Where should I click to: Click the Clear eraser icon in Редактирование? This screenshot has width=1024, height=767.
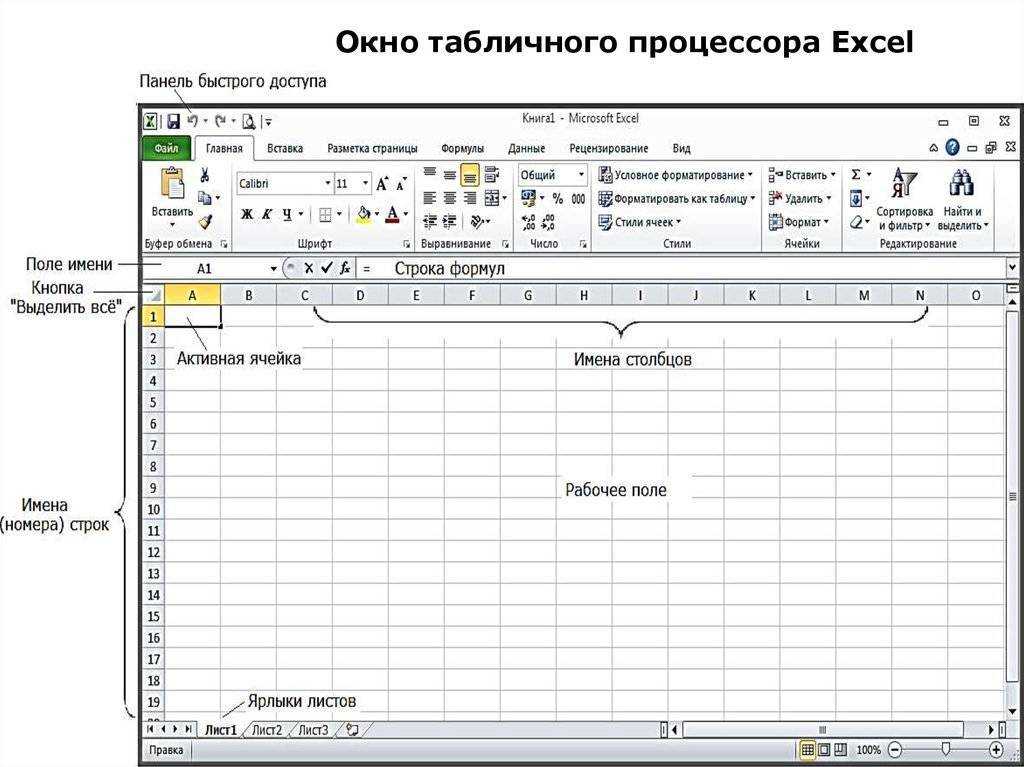[x=856, y=223]
